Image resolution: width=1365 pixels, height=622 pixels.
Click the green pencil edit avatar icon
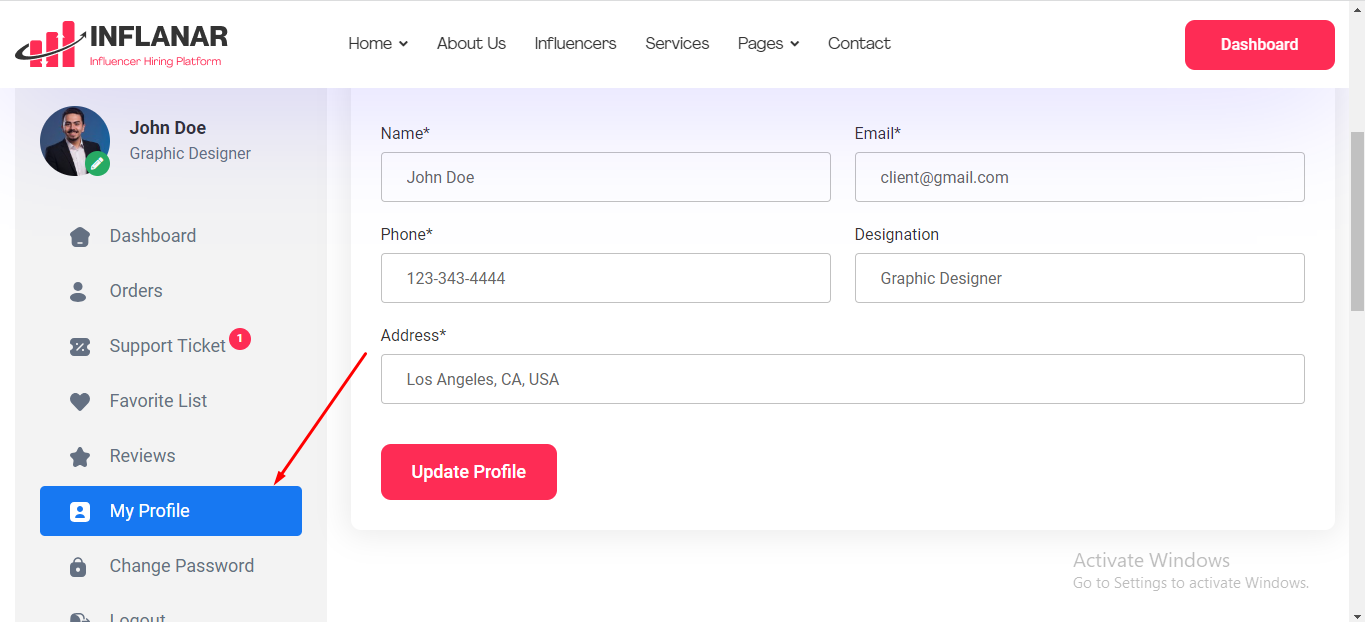coord(97,163)
